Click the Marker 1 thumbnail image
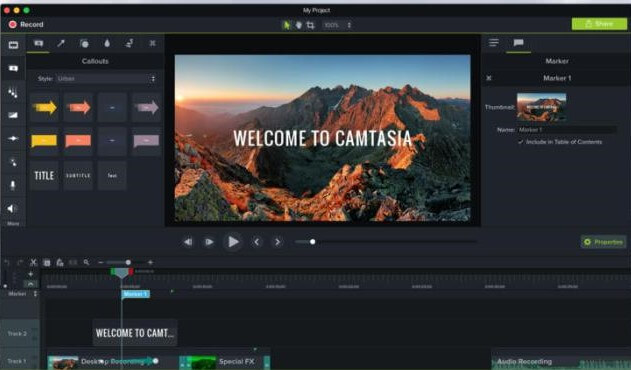This screenshot has height=370, width=631. pos(541,107)
